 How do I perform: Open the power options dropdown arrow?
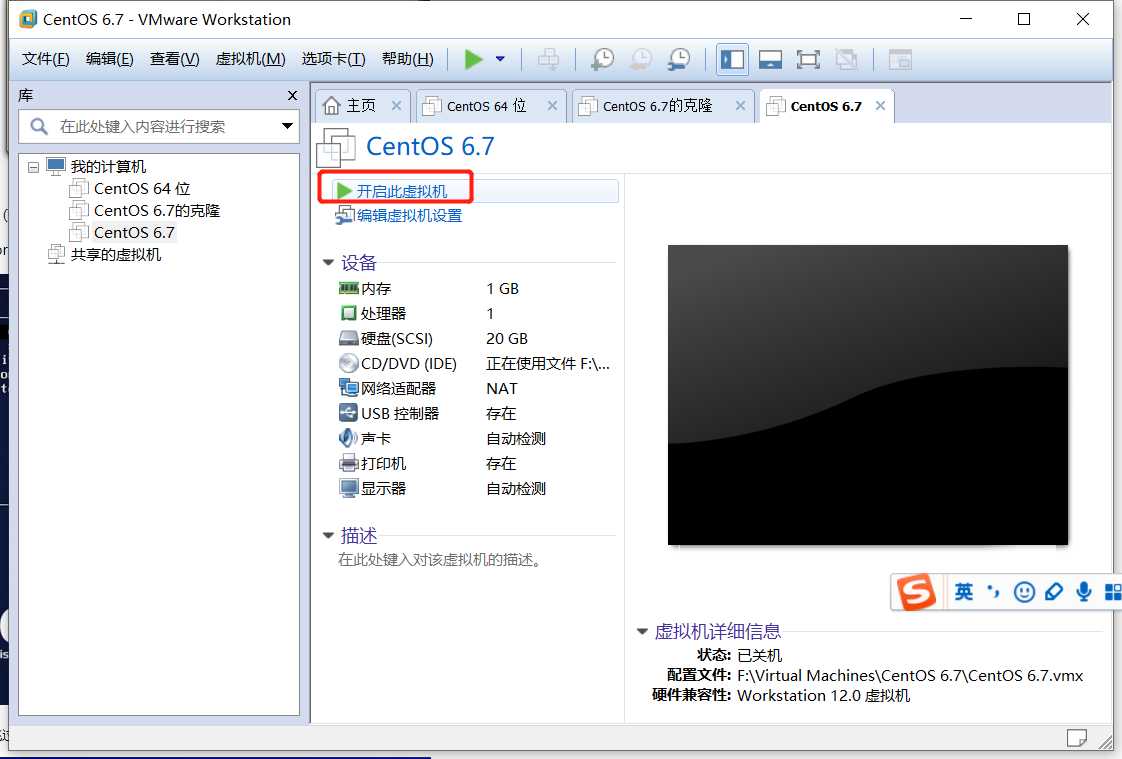click(500, 59)
